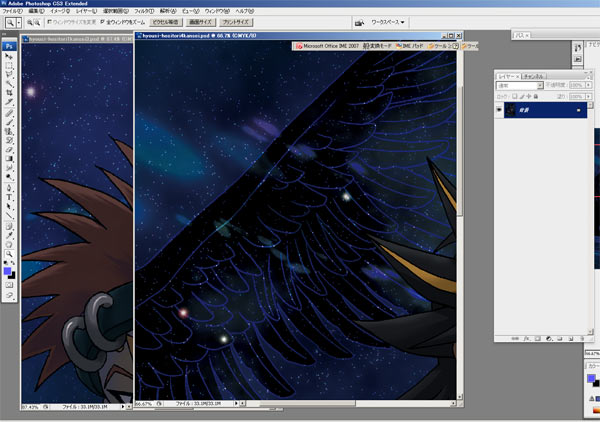Open the History panel icon in dock
Image resolution: width=600 pixels, height=422 pixels.
coord(578,48)
